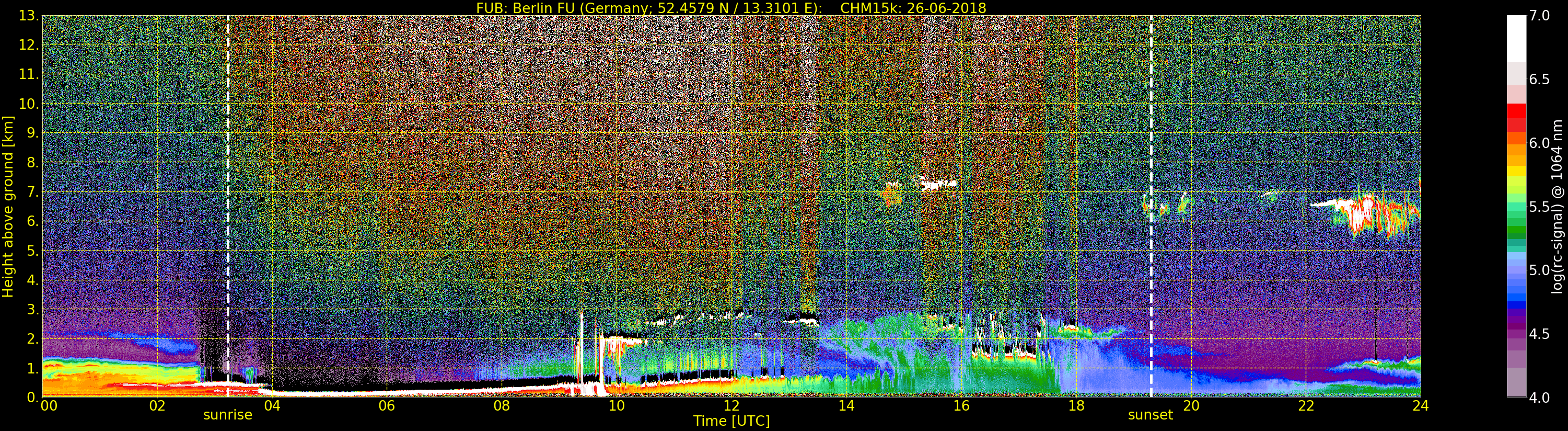
Task: Click the '11.' height axis tick label
Action: [29, 74]
